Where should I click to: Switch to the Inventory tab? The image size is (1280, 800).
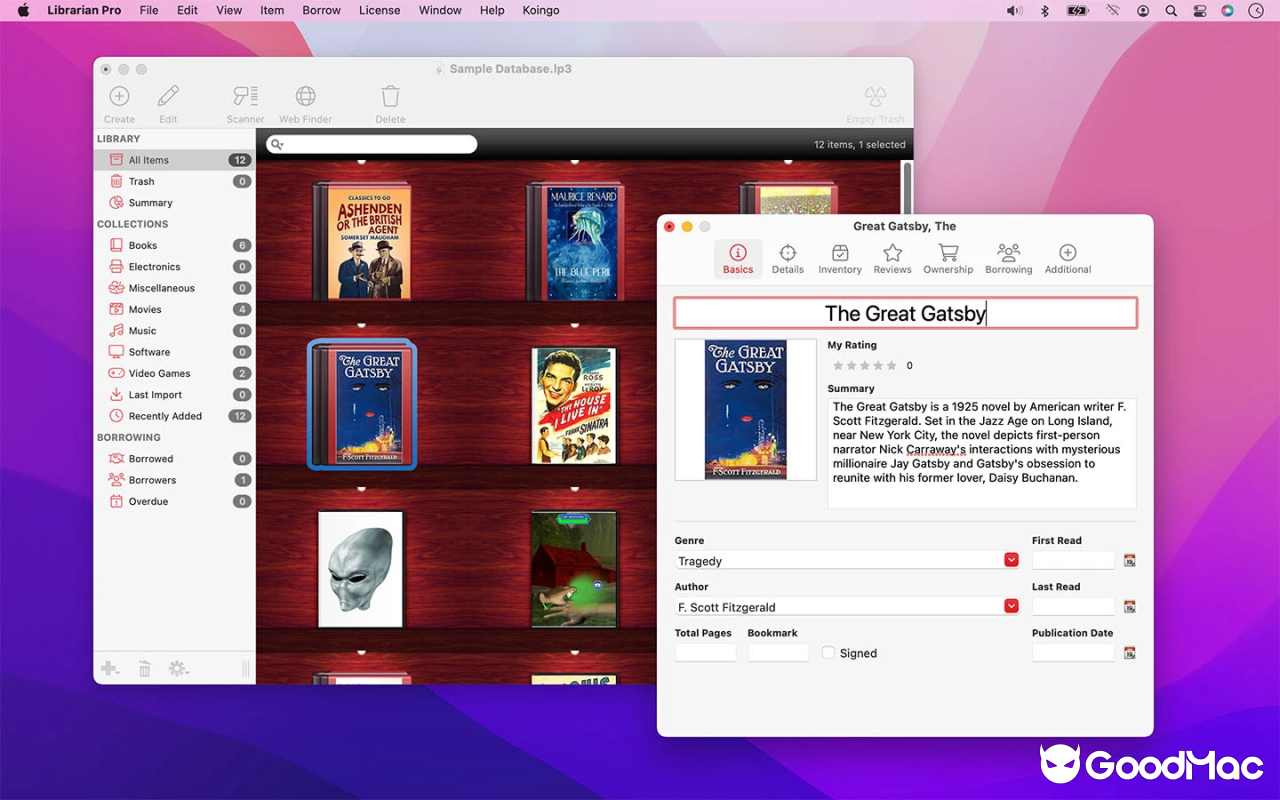tap(839, 258)
